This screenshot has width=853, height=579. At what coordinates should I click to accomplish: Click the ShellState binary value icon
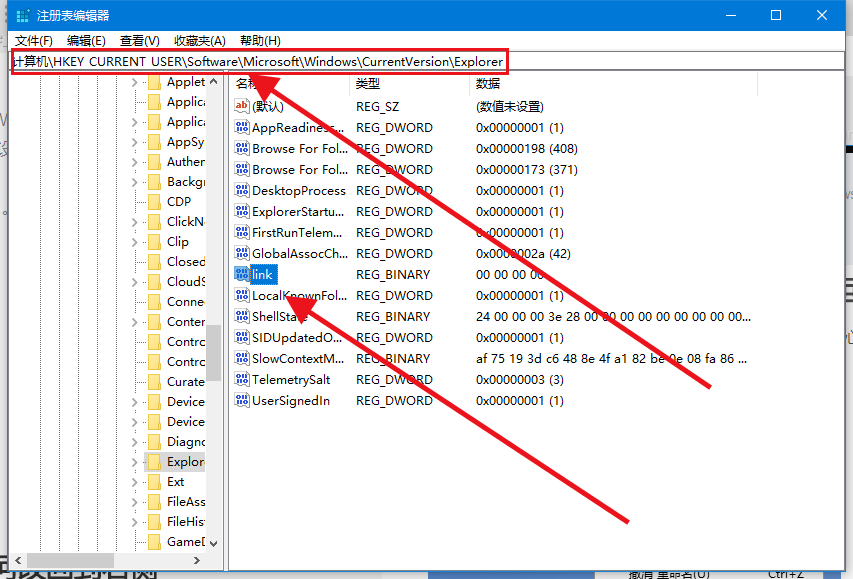[242, 316]
